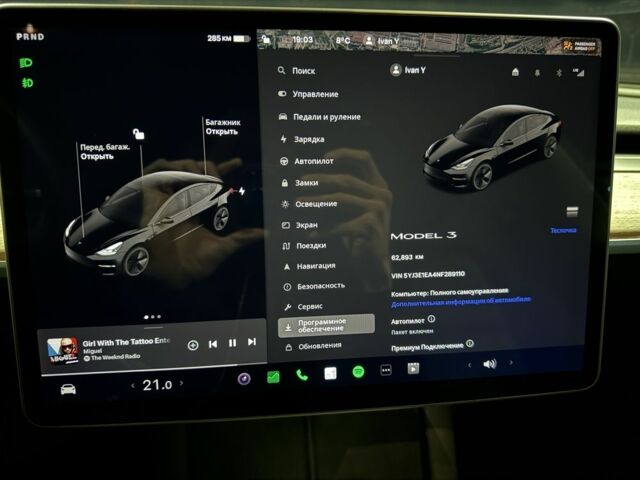This screenshot has width=640, height=480.
Task: Tap the speaker volume icon
Action: coord(489,364)
